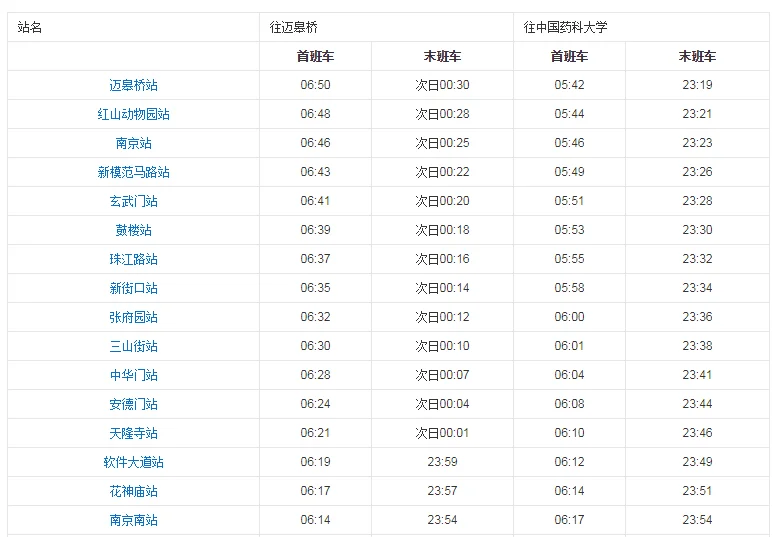Screen dimensions: 784x537
Task: Open the 红山动物园站 station link
Action: point(134,114)
